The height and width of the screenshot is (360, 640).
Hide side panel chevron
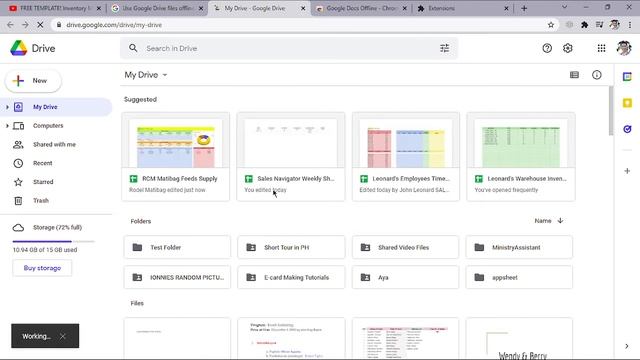[x=627, y=346]
